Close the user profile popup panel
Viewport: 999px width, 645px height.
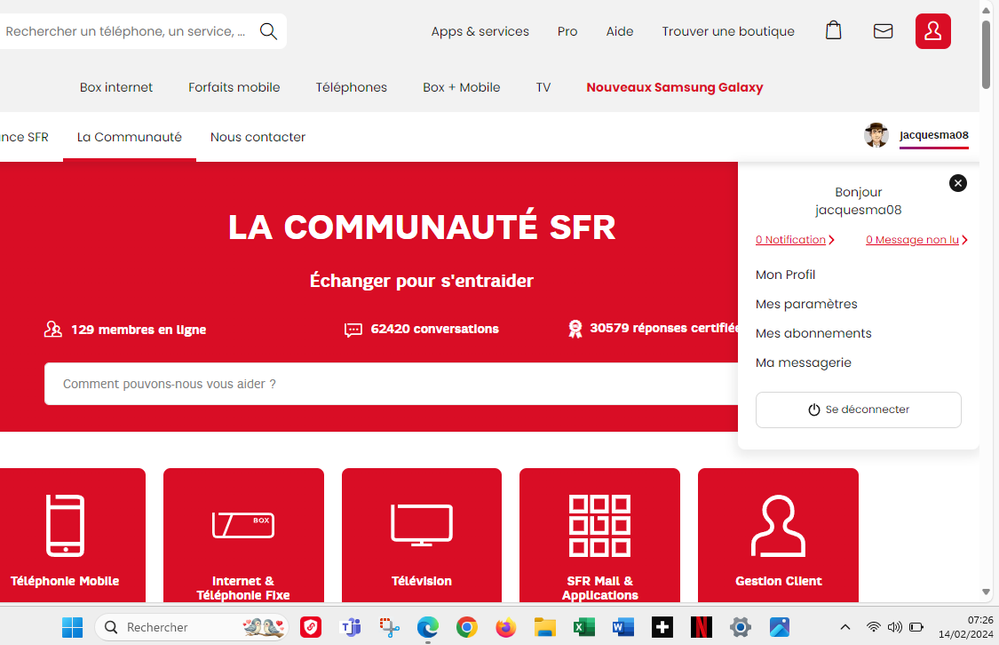tap(958, 183)
